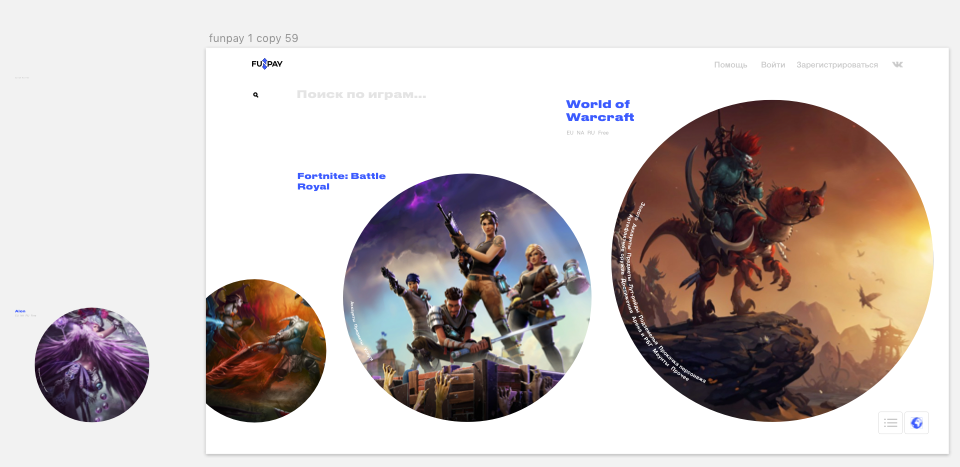This screenshot has height=467, width=960.
Task: Click the EU region tag under World of Warcraft
Action: pos(570,132)
